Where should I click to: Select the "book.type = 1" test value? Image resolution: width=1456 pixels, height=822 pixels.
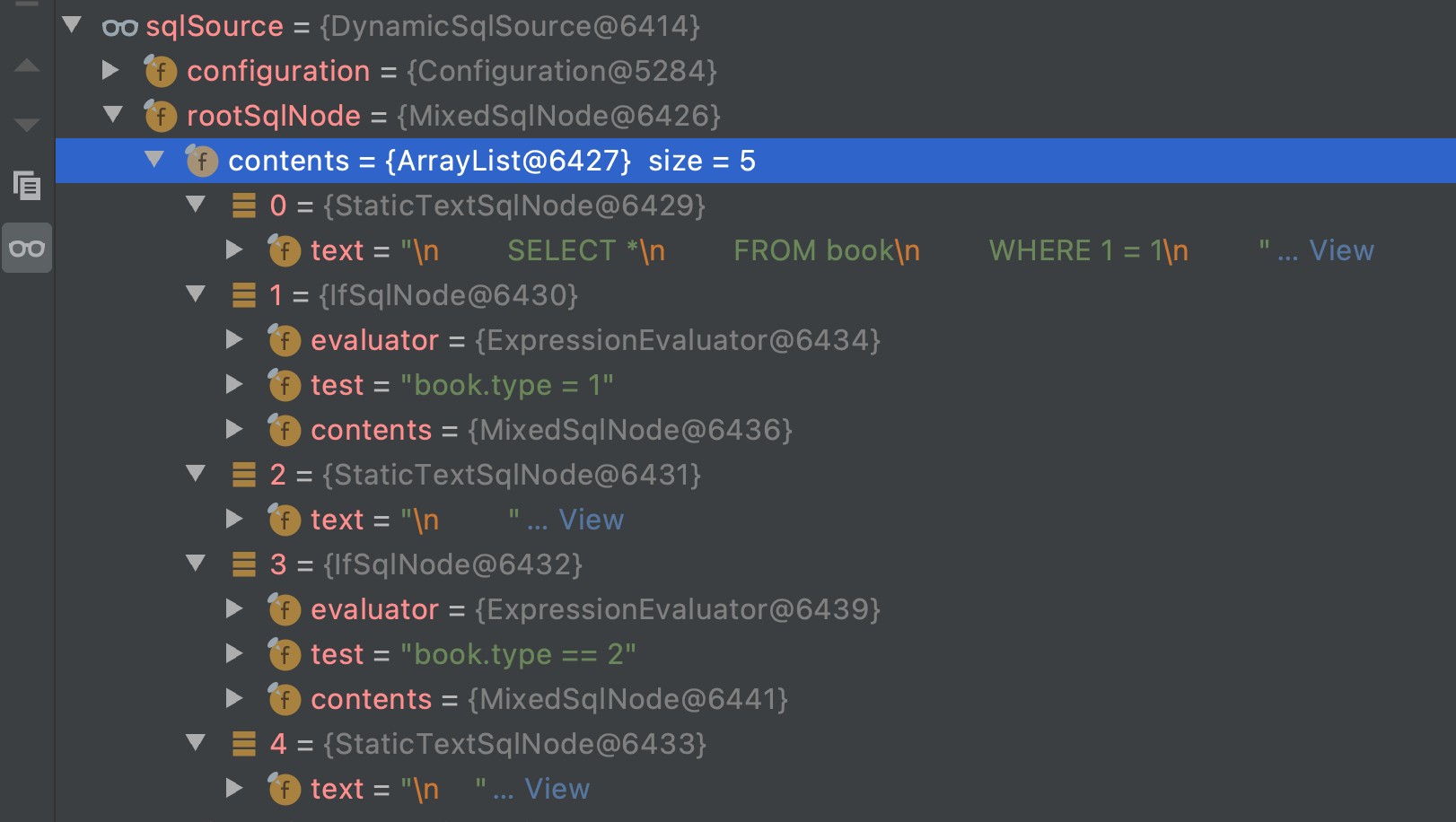pyautogui.click(x=507, y=385)
